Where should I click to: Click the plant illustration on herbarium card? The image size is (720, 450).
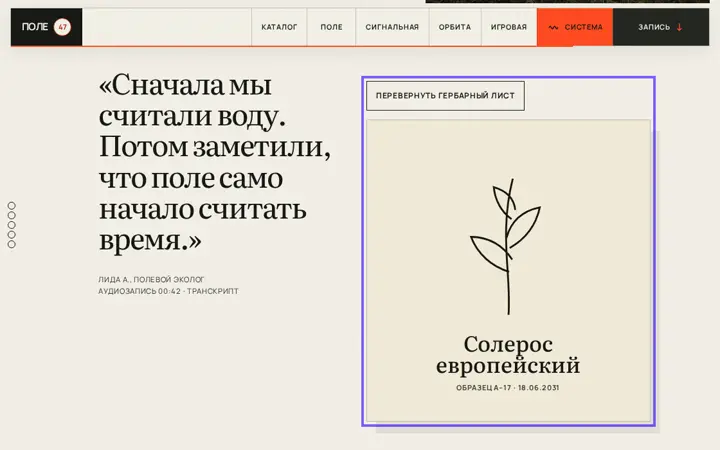coord(506,247)
